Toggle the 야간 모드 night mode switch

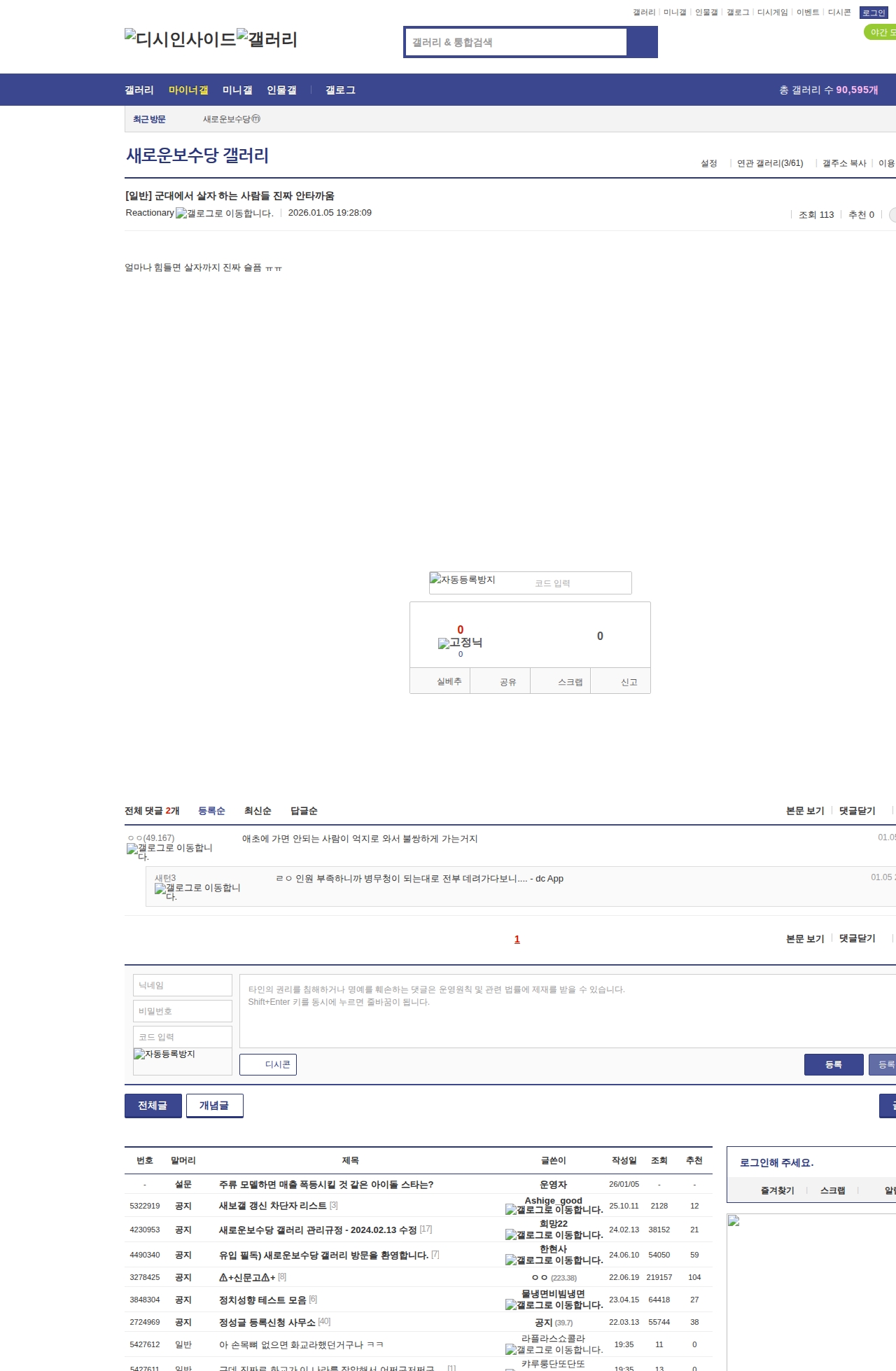pos(881,32)
